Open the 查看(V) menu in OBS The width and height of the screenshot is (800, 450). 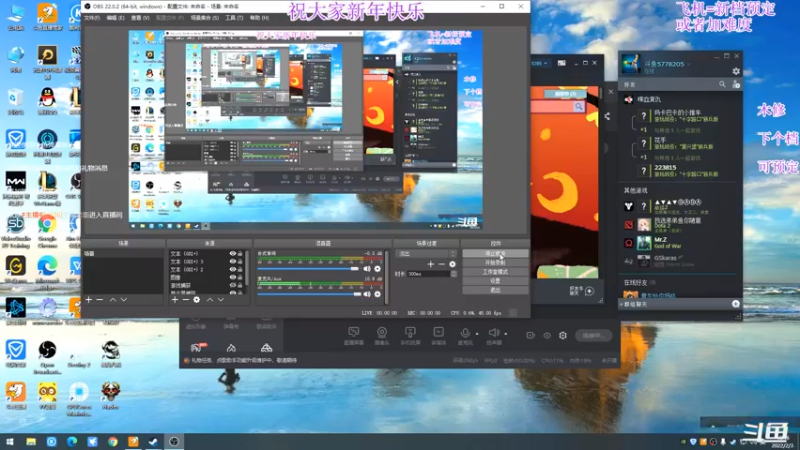(x=140, y=18)
